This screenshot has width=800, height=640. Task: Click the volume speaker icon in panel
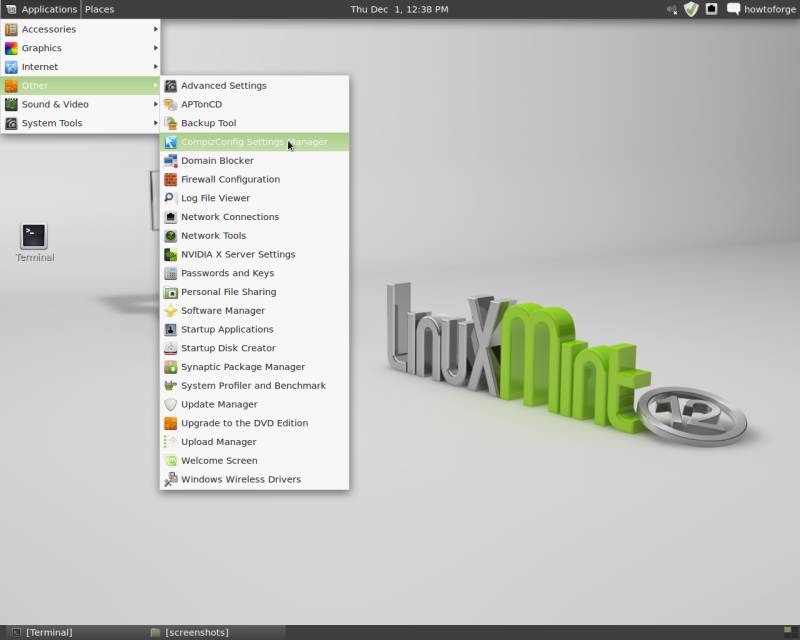coord(672,9)
